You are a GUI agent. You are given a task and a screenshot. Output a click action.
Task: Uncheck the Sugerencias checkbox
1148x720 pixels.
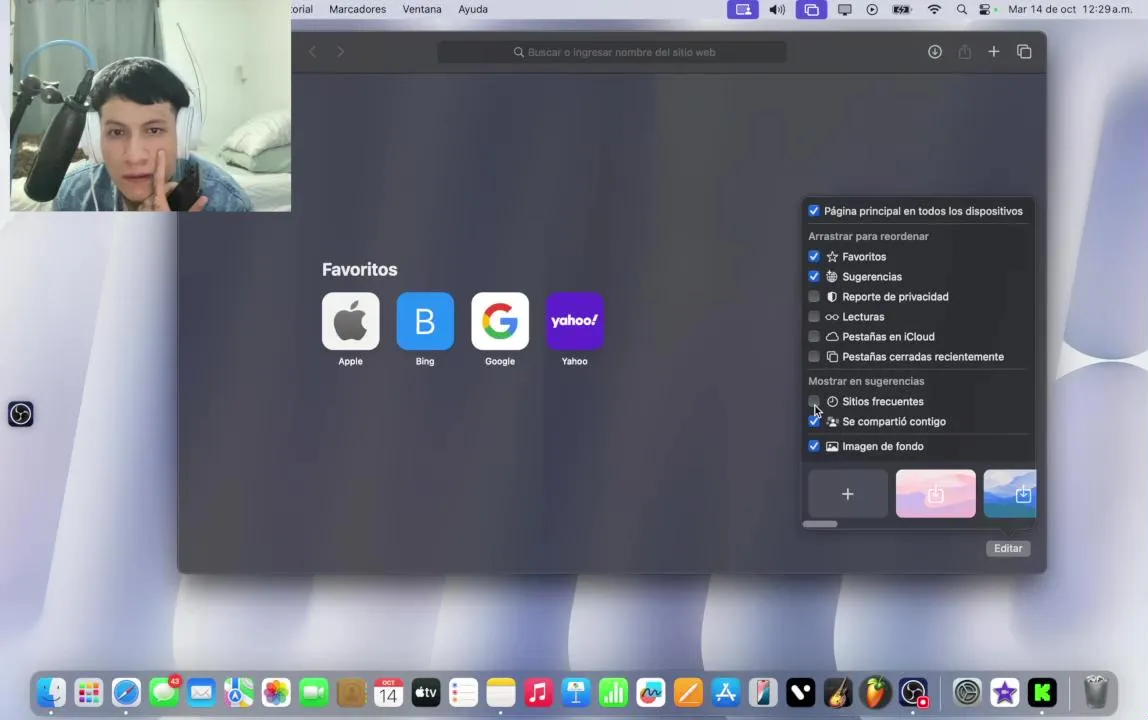click(814, 276)
